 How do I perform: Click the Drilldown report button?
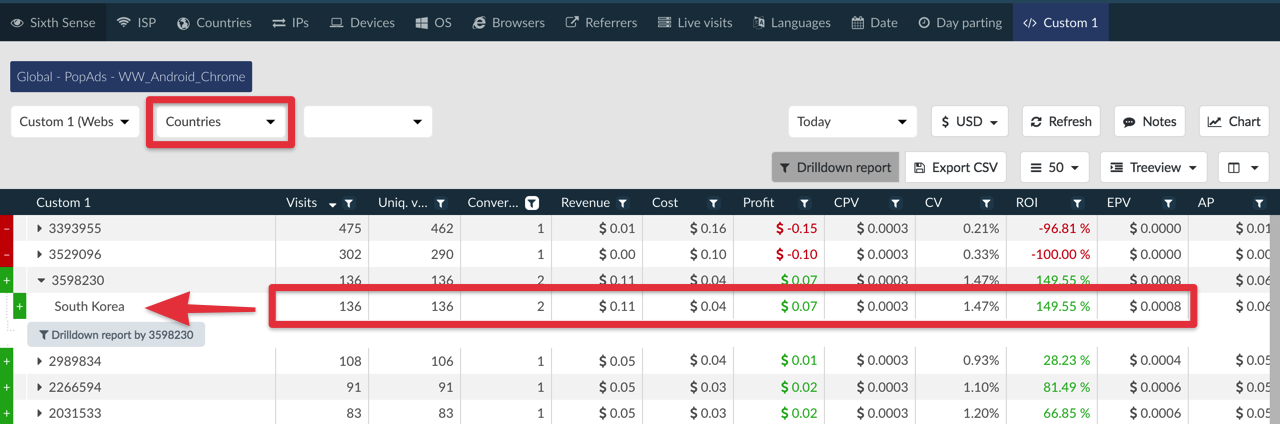pos(835,167)
